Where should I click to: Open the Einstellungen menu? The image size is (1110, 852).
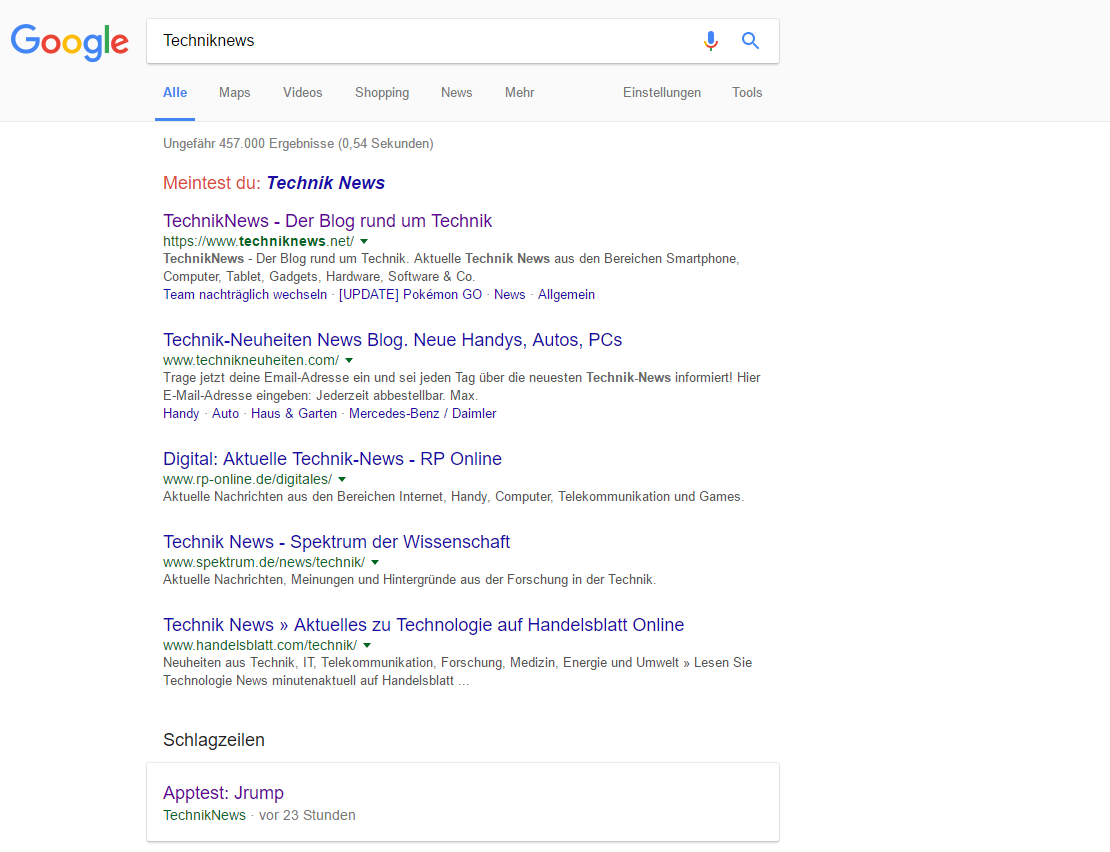[x=662, y=93]
